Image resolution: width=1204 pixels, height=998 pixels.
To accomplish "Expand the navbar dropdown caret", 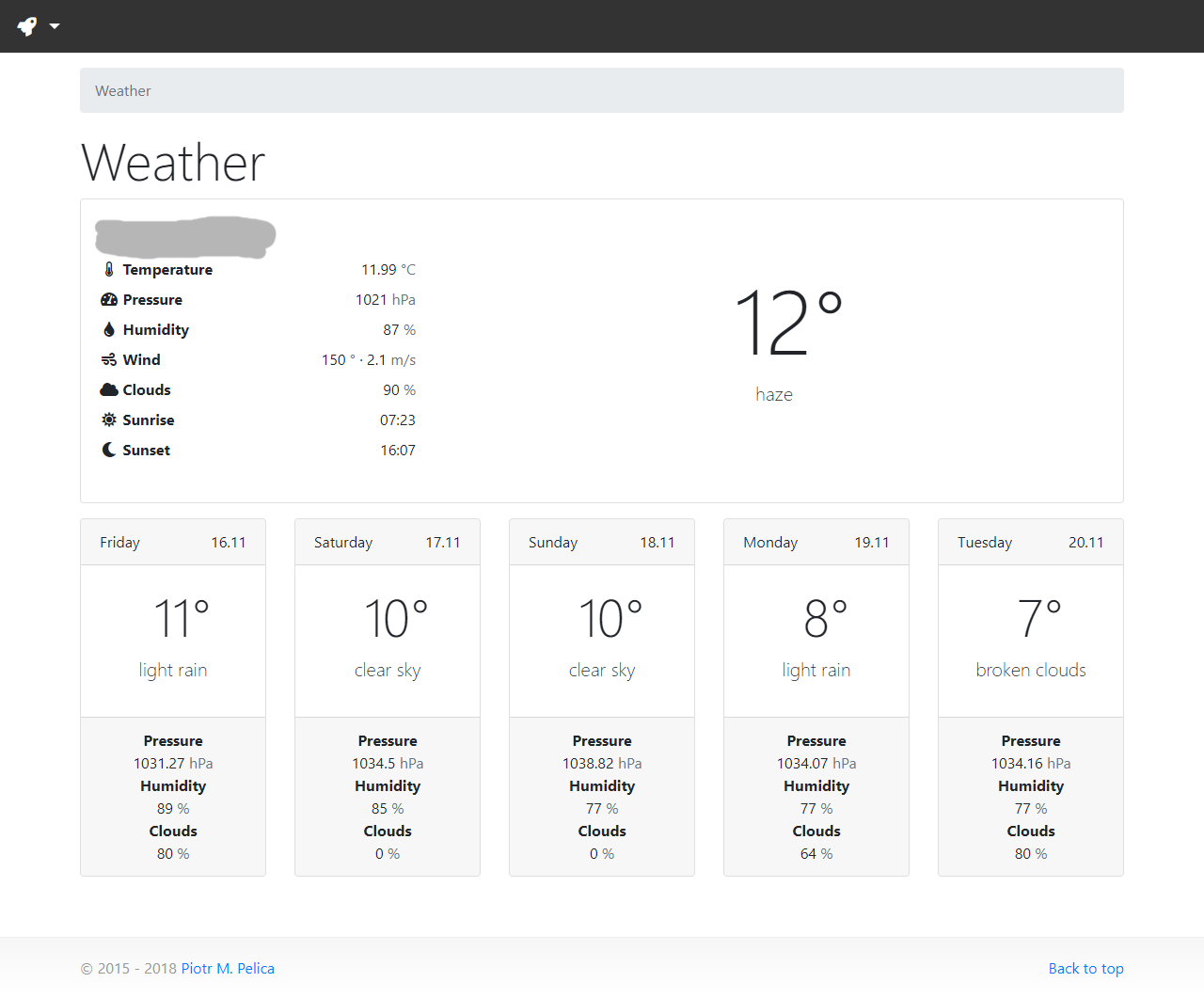I will click(55, 26).
